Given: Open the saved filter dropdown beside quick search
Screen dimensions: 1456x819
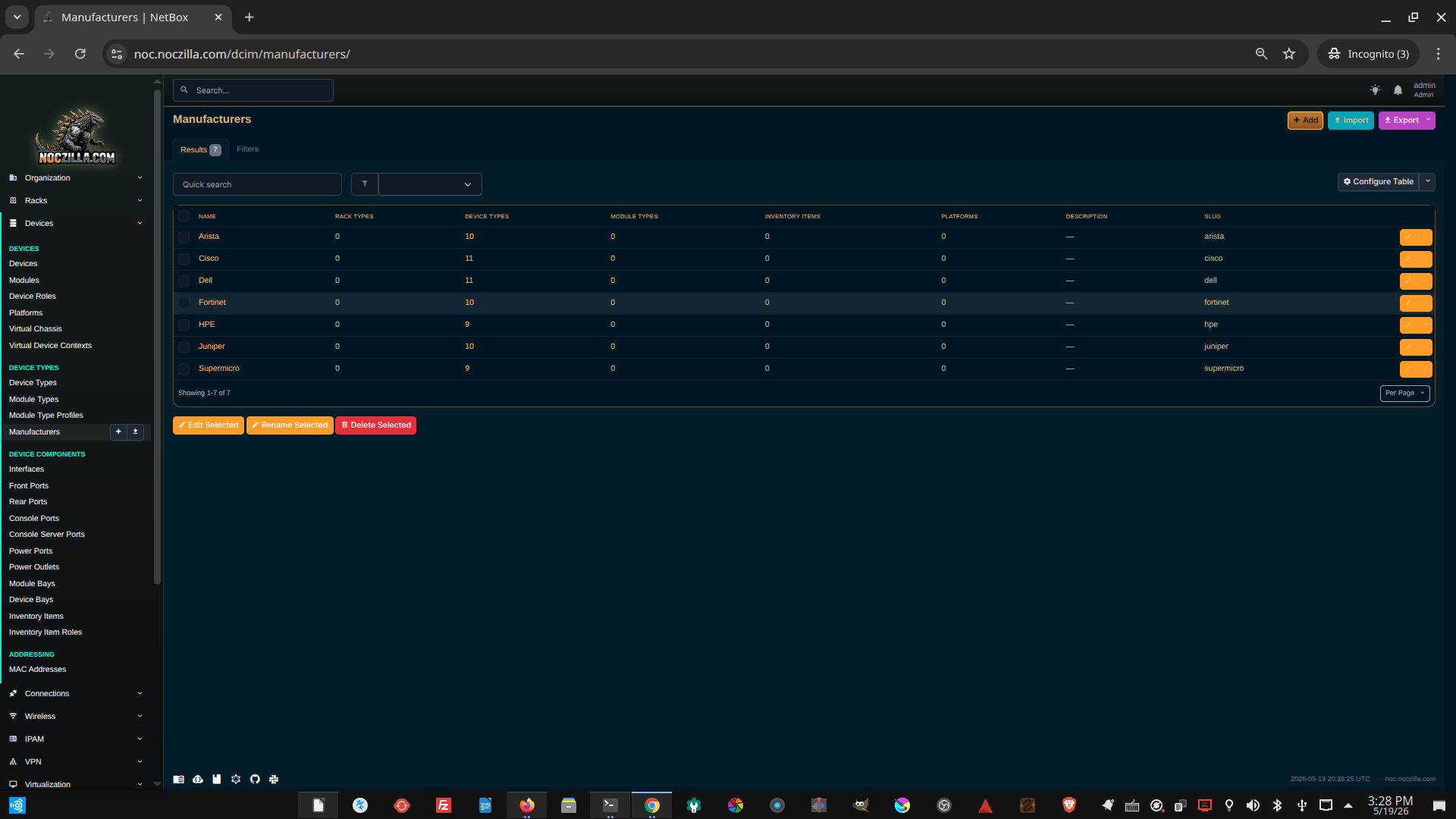Looking at the screenshot, I should point(430,184).
